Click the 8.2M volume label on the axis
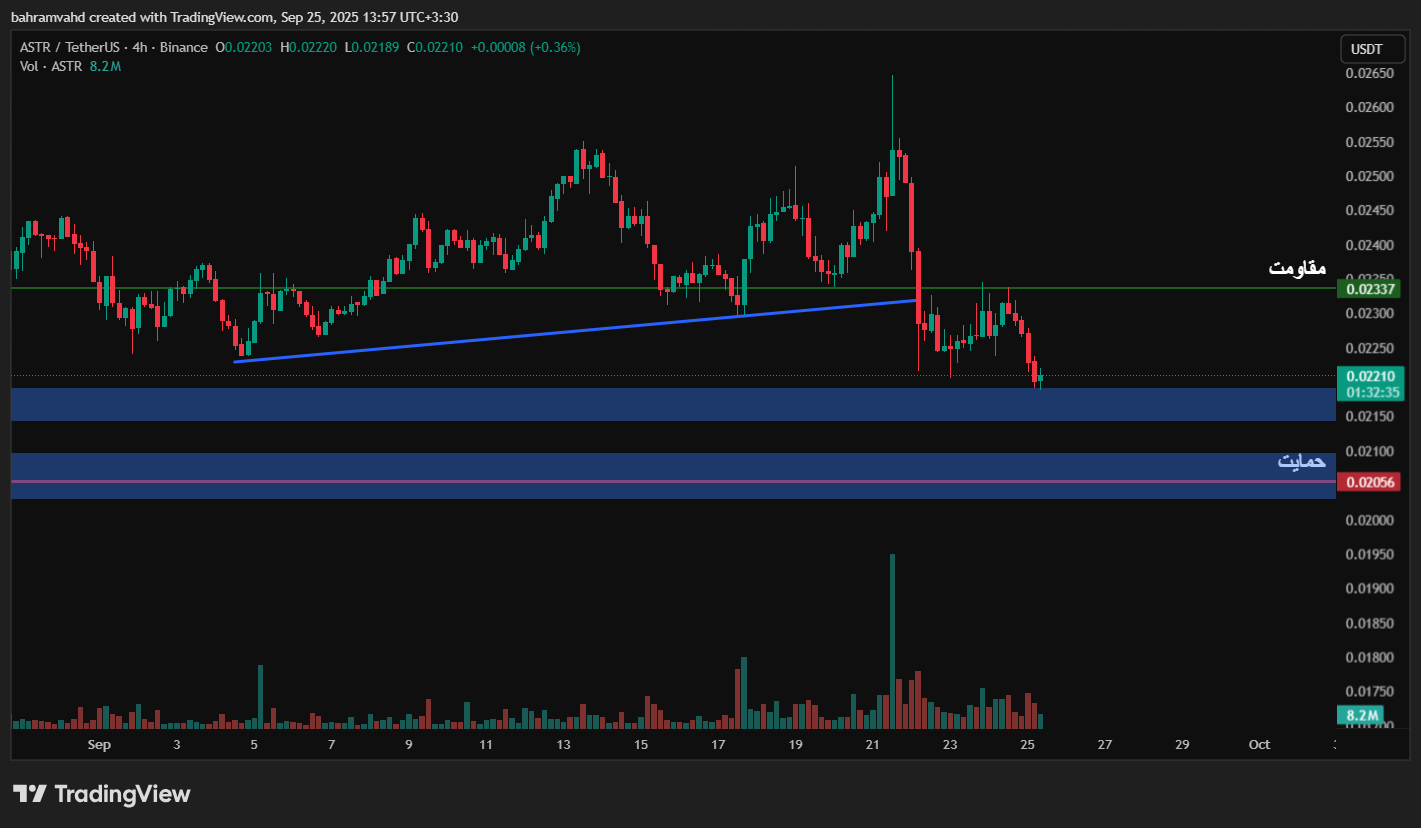Viewport: 1421px width, 828px height. (1362, 716)
